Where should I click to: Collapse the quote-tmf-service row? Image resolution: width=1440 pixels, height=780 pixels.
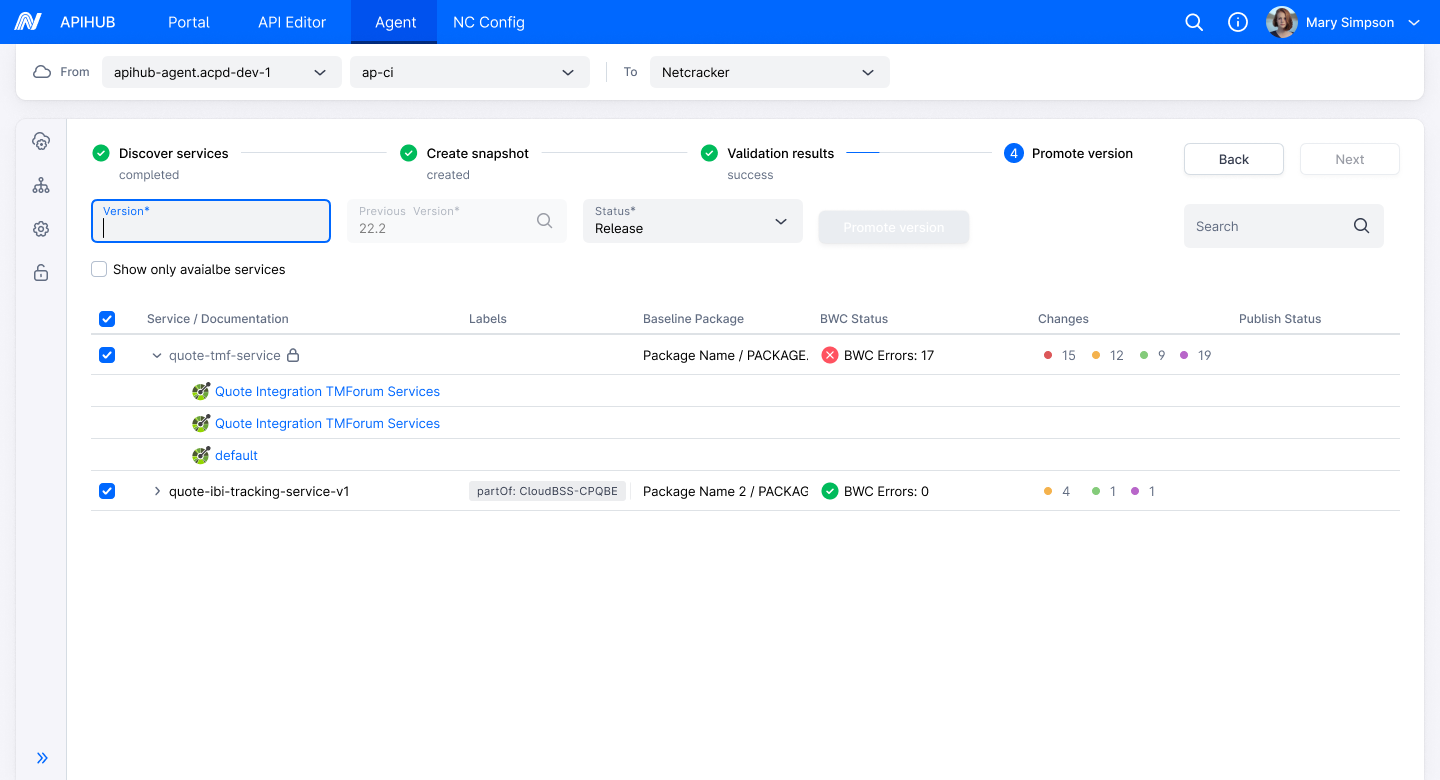tap(157, 355)
